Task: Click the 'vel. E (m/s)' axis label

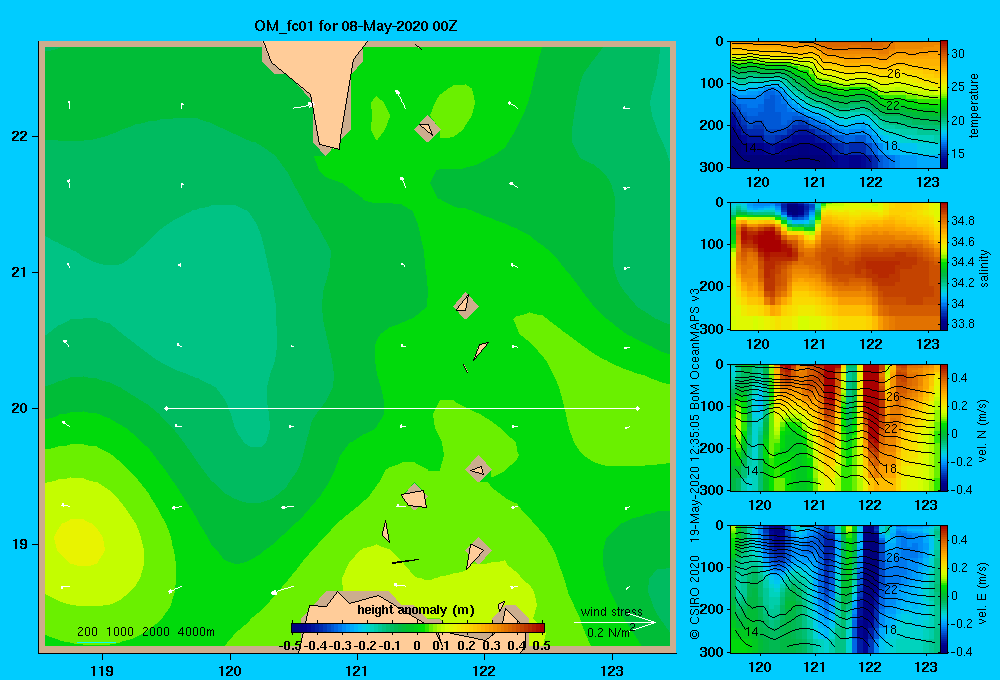Action: tap(983, 592)
